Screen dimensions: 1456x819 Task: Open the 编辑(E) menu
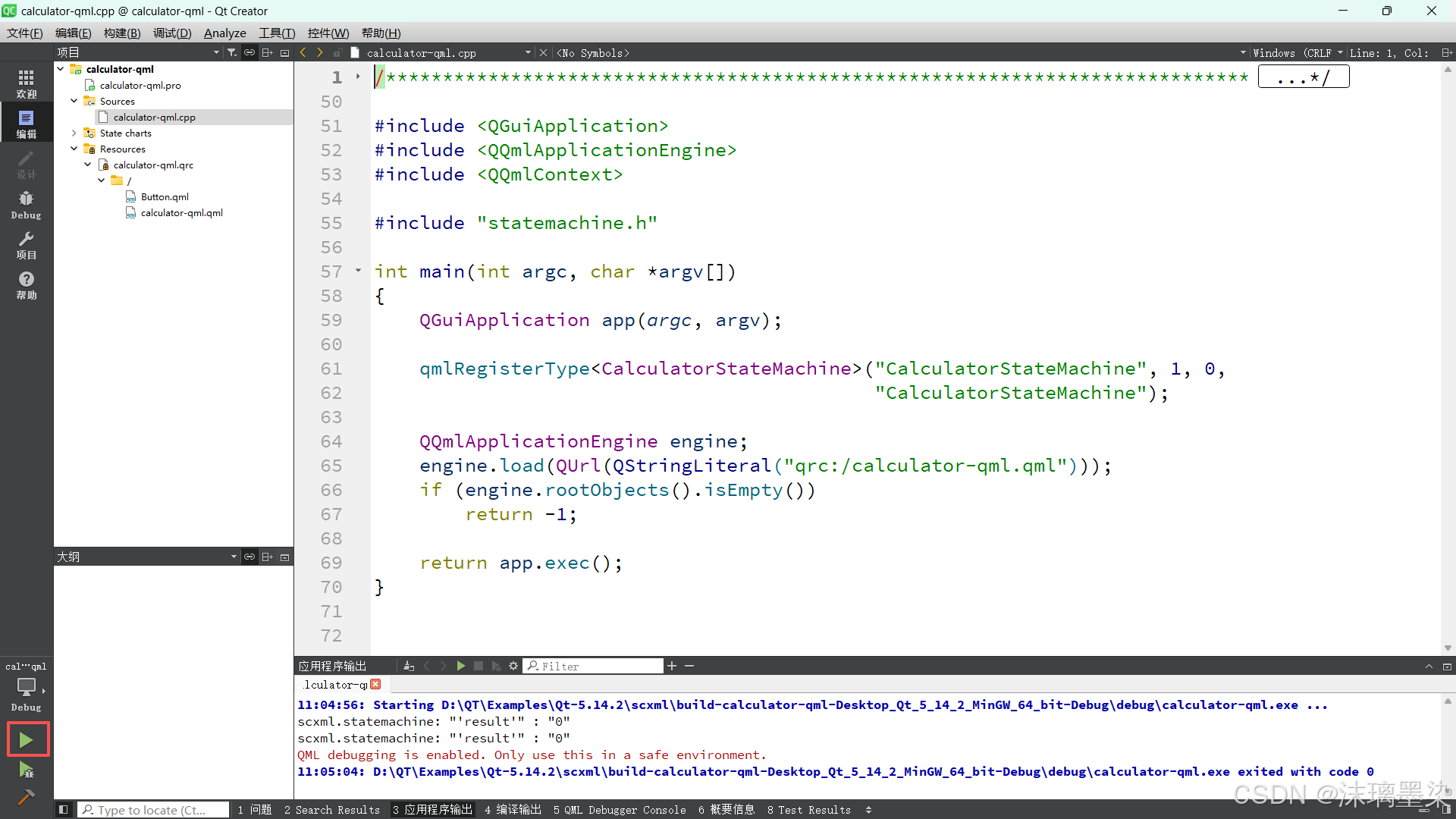pos(74,33)
